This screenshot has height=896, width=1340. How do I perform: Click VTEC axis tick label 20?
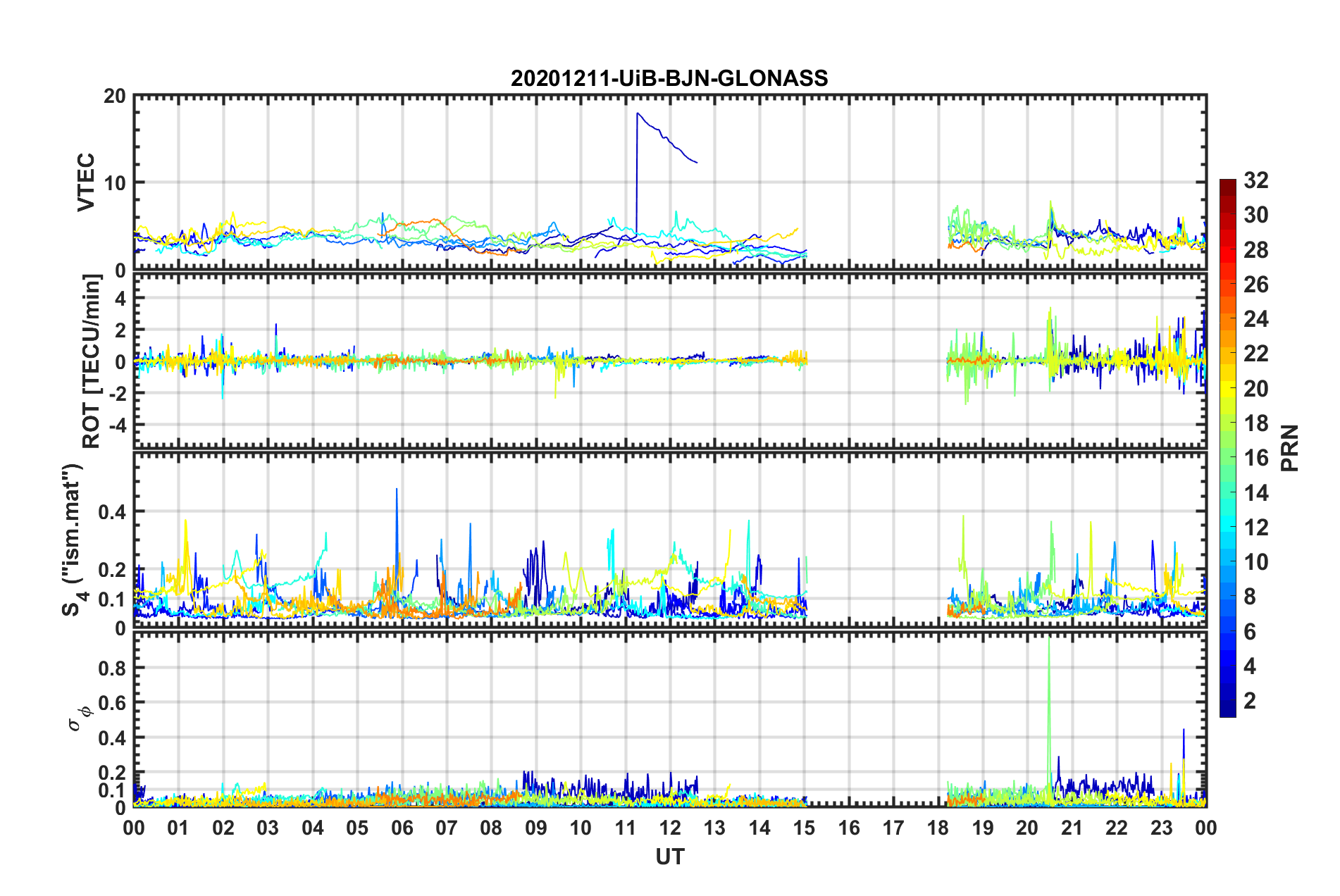(115, 96)
